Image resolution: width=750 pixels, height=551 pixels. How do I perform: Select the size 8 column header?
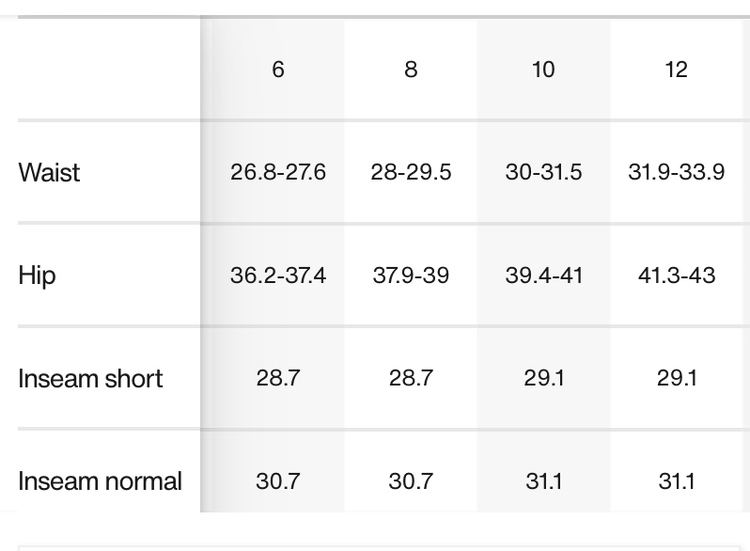pyautogui.click(x=411, y=71)
